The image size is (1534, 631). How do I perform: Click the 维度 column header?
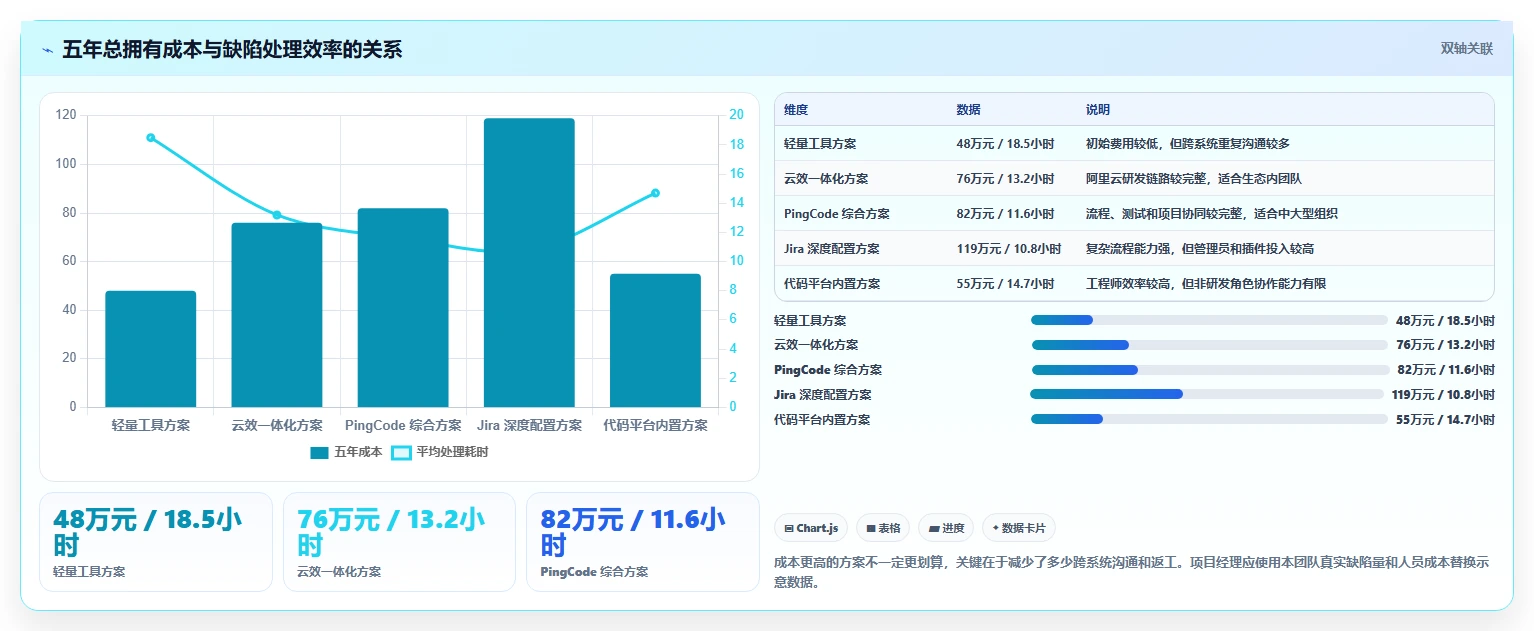(796, 110)
